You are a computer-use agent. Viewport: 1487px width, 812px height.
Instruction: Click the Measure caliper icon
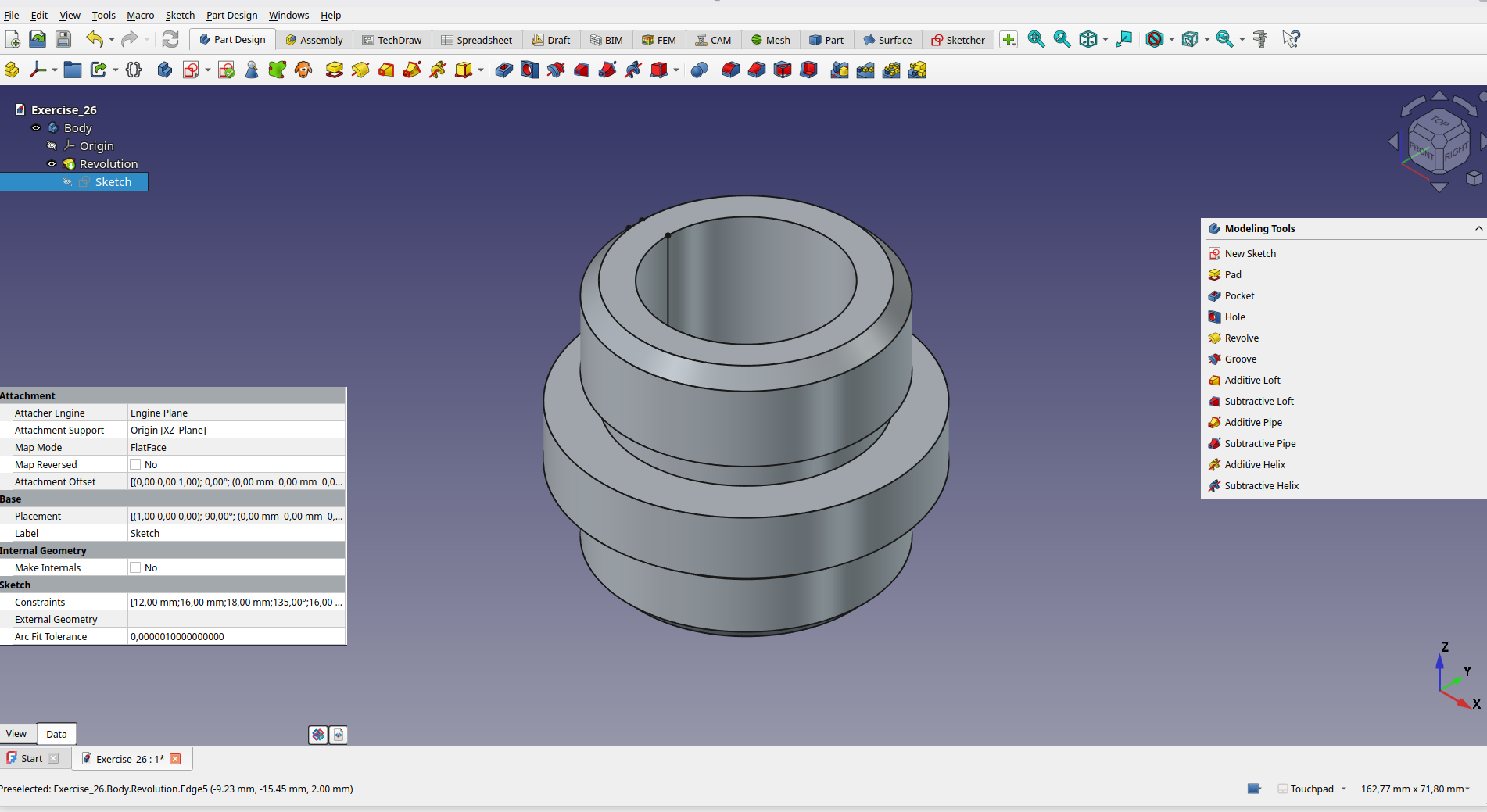click(1259, 39)
